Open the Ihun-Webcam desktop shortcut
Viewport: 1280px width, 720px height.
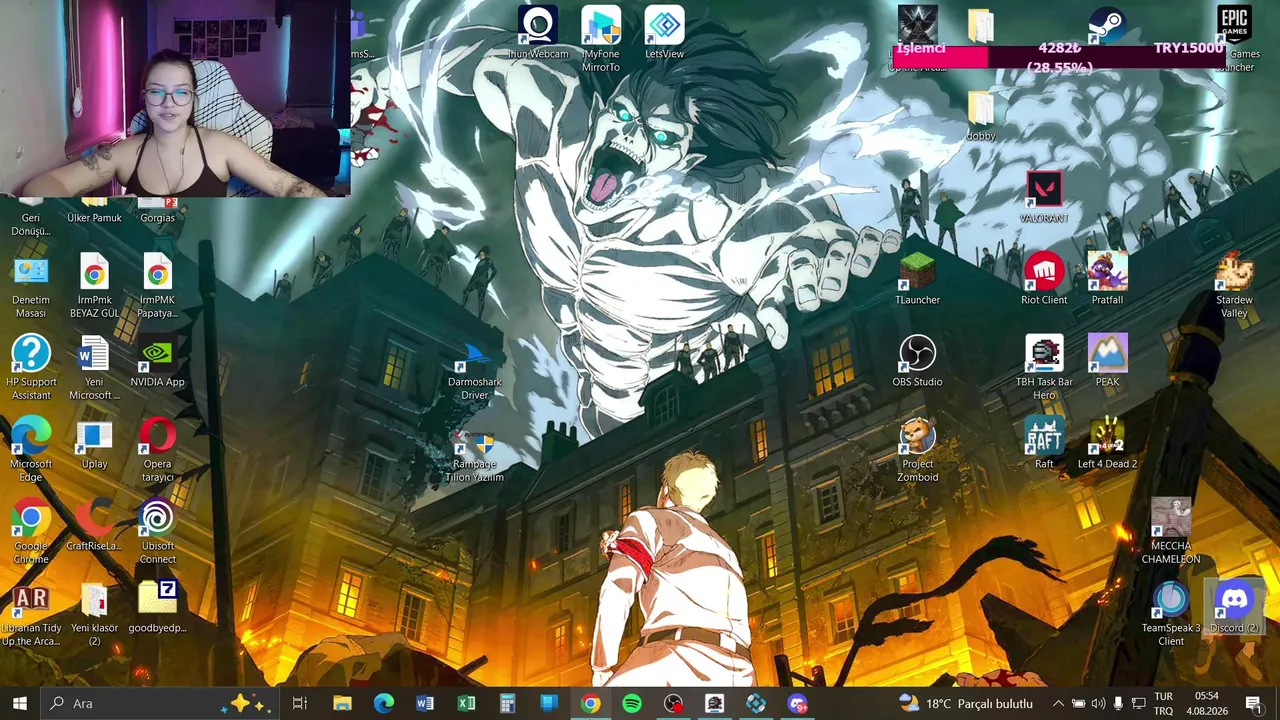(538, 34)
